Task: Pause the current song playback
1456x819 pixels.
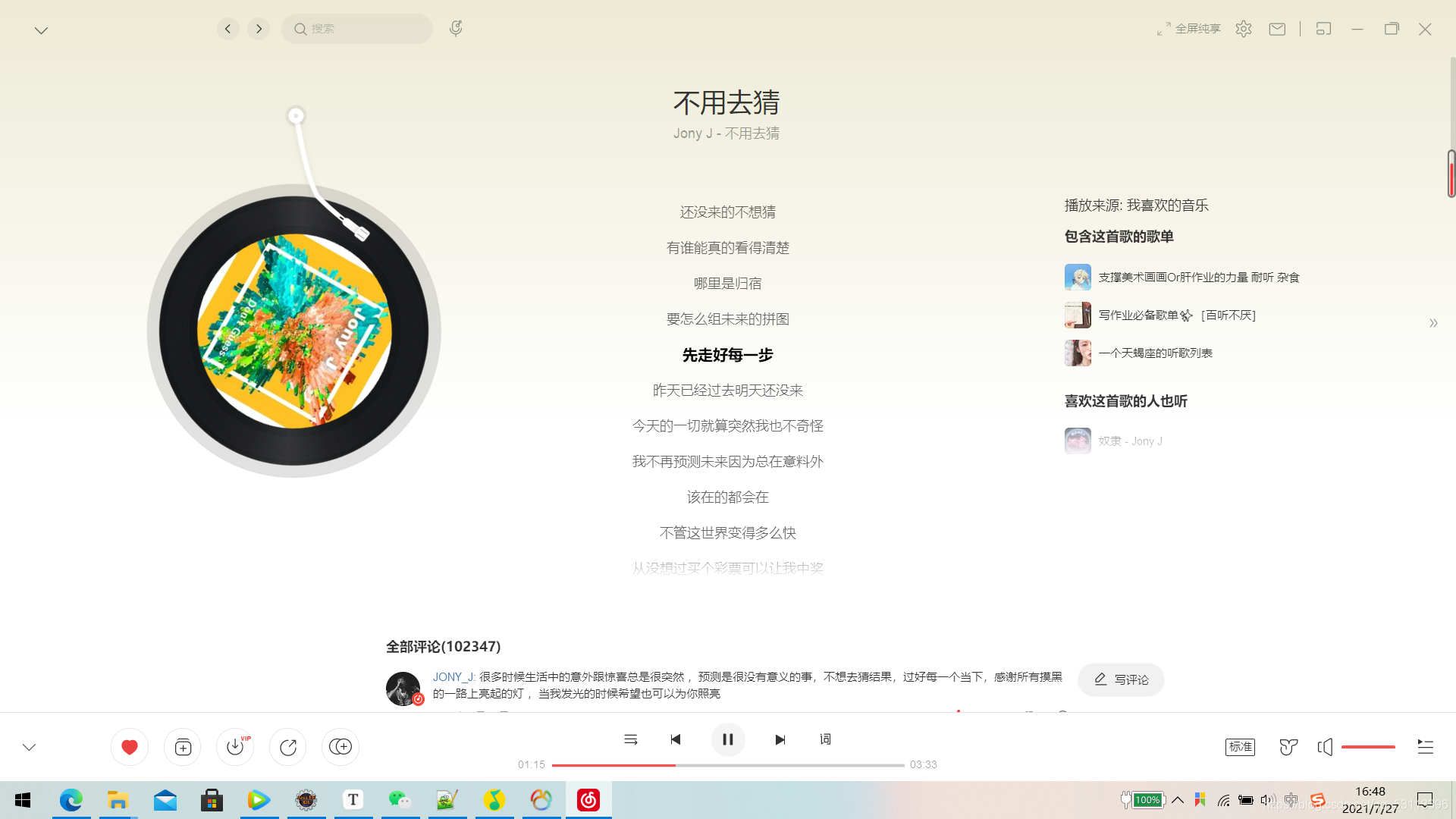Action: (x=727, y=739)
